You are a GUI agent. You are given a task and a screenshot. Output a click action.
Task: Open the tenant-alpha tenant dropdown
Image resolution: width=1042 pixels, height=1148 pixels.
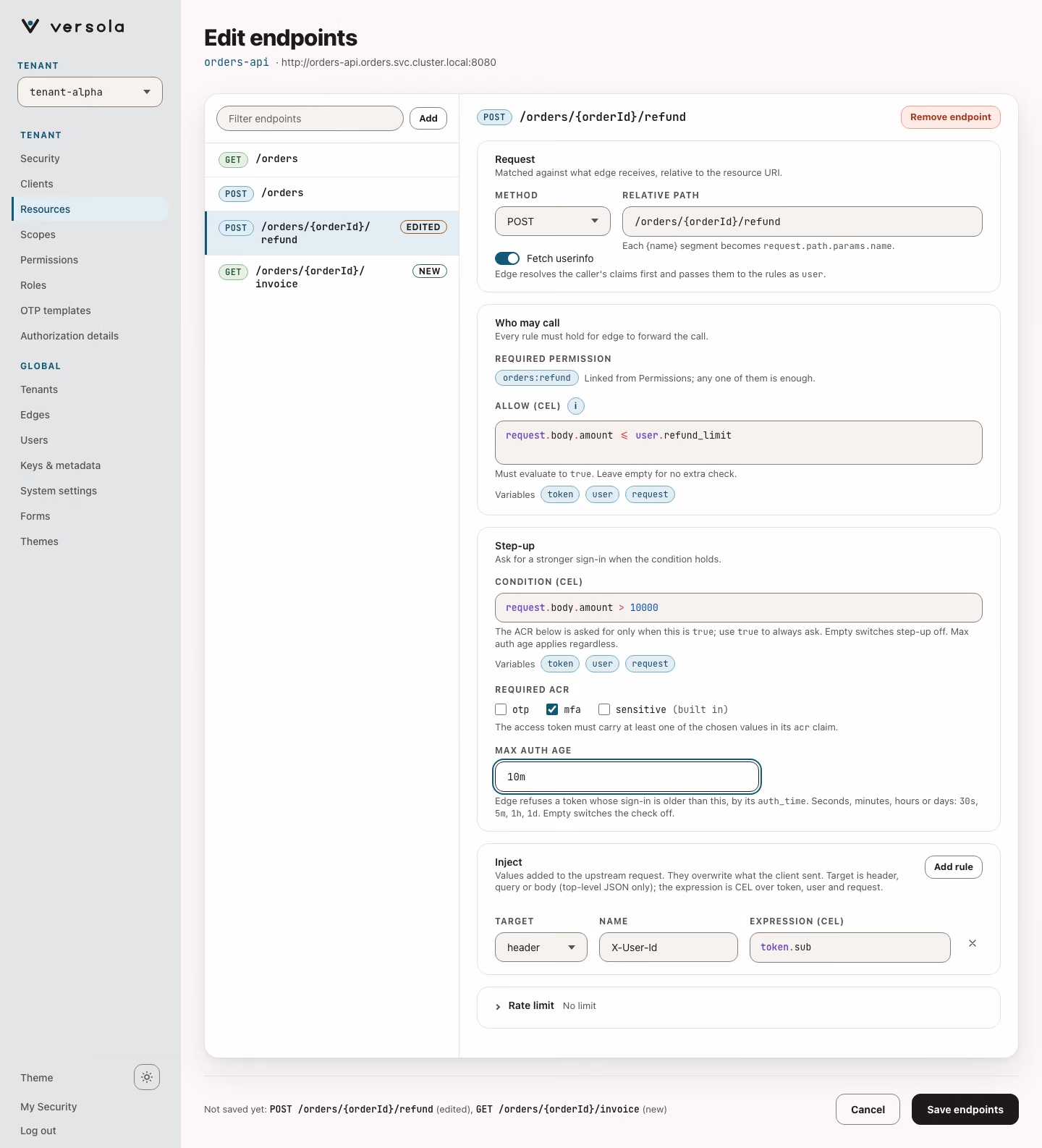coord(90,92)
